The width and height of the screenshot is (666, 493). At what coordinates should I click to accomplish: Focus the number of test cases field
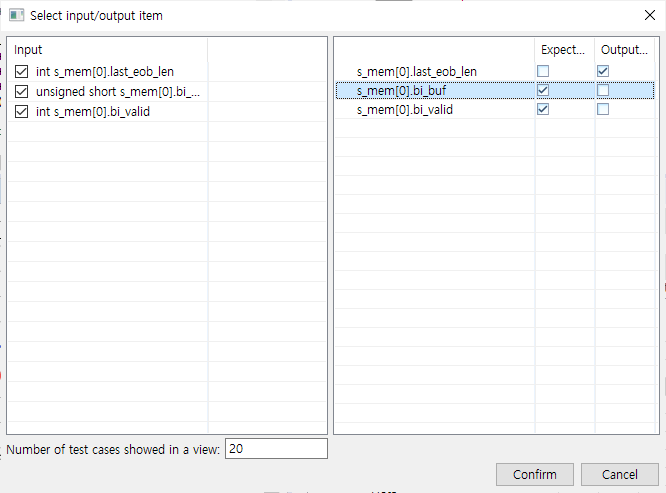(276, 449)
